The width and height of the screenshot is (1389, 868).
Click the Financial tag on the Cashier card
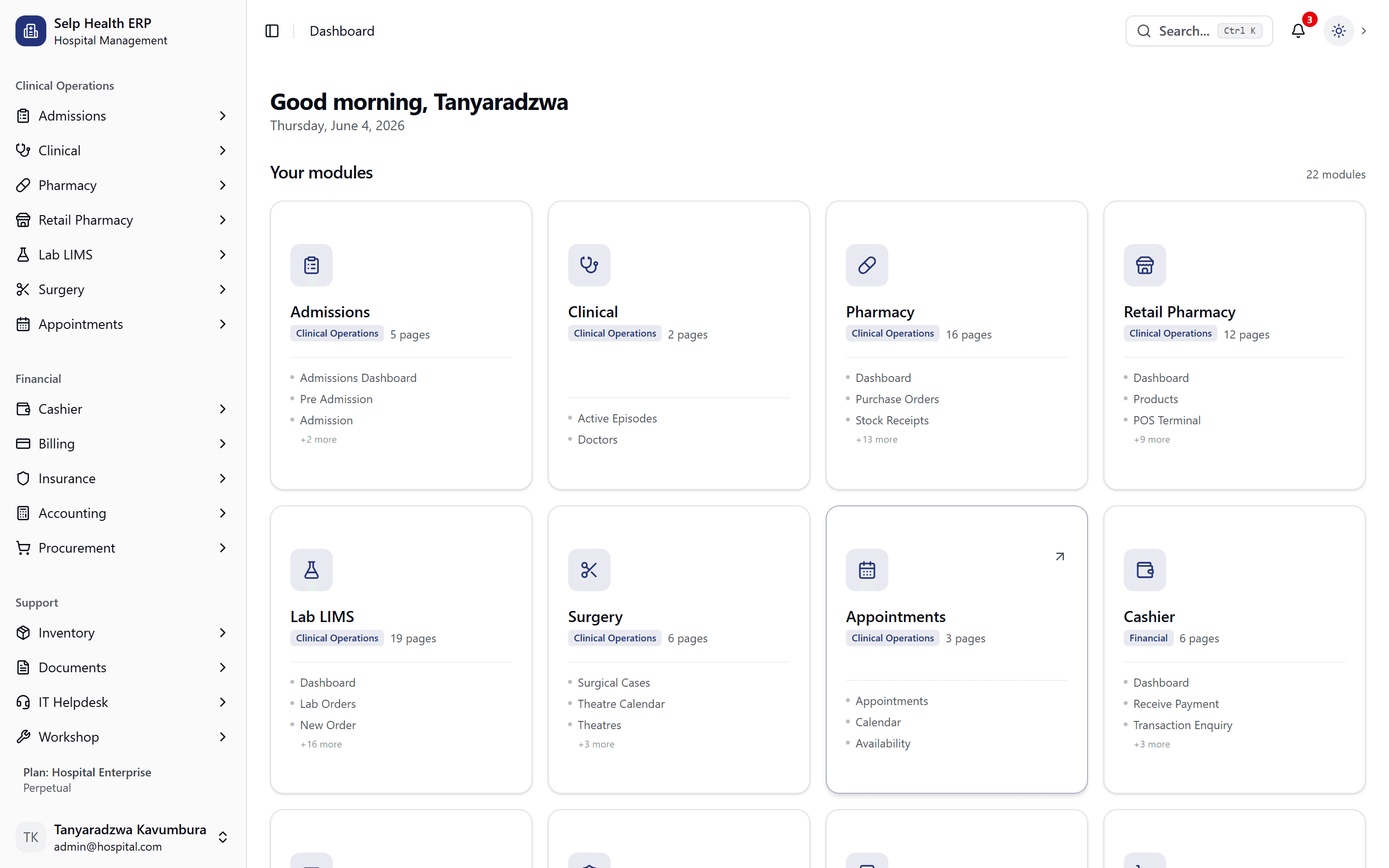pyautogui.click(x=1148, y=638)
